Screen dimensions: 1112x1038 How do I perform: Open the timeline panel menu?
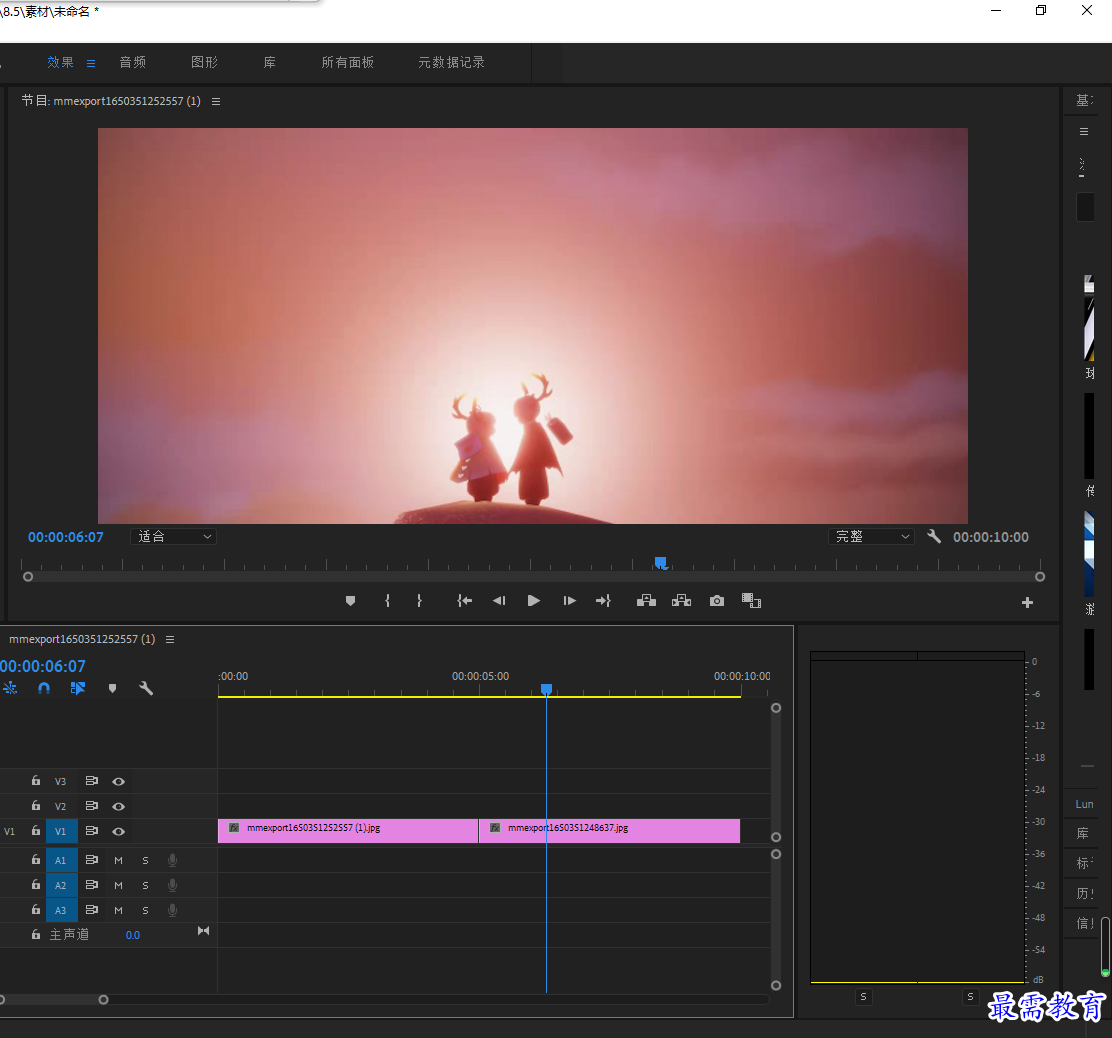(169, 639)
